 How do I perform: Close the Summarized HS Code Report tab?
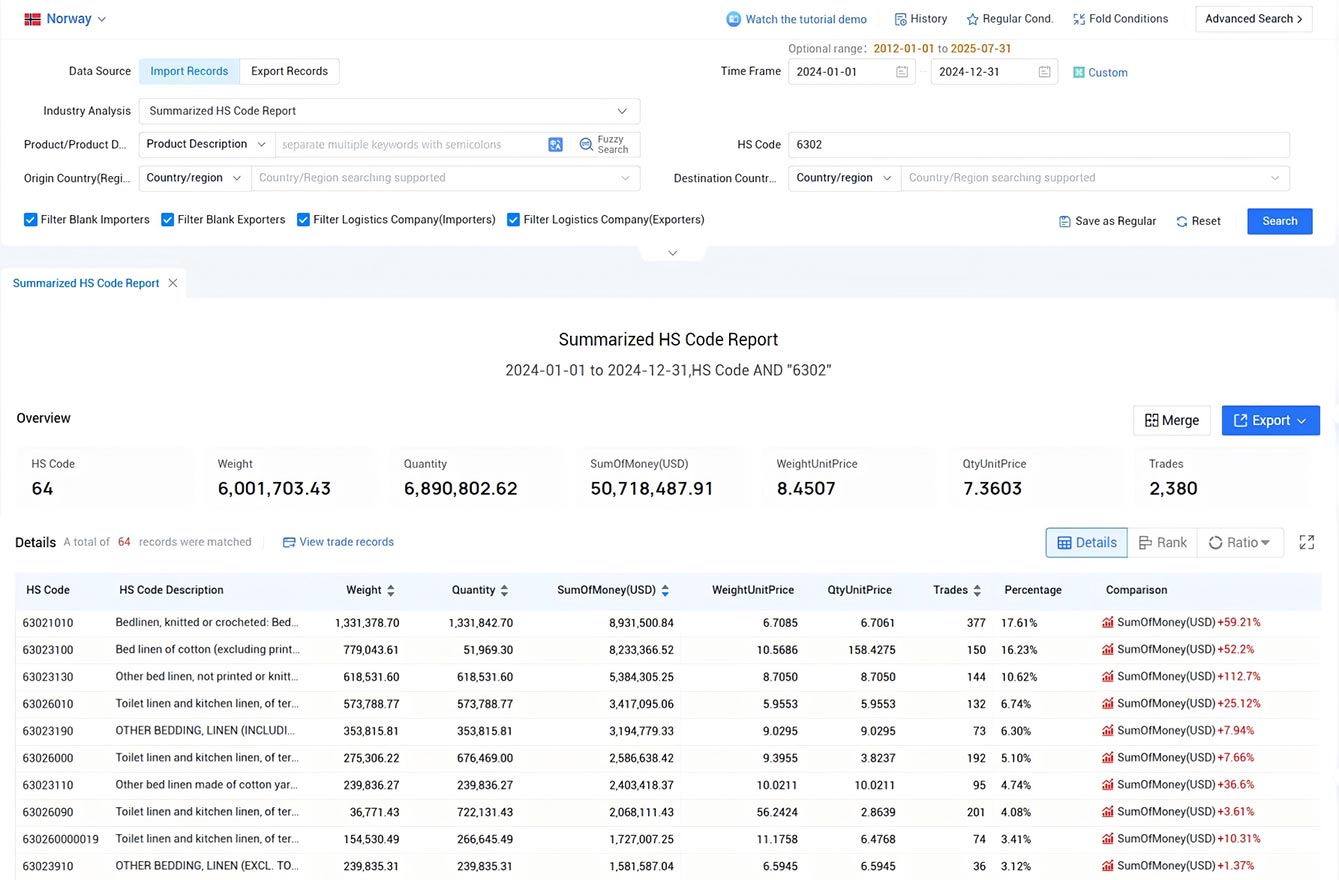point(173,283)
